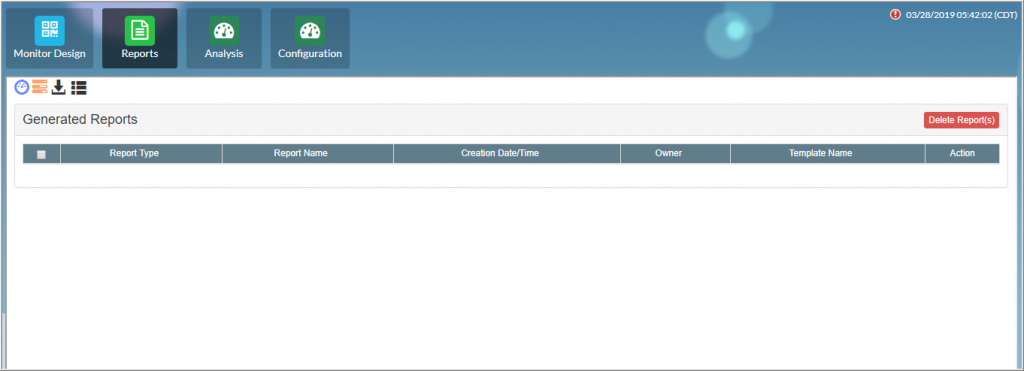Click the orange stacked server bars icon
This screenshot has height=371, width=1024.
coord(40,87)
